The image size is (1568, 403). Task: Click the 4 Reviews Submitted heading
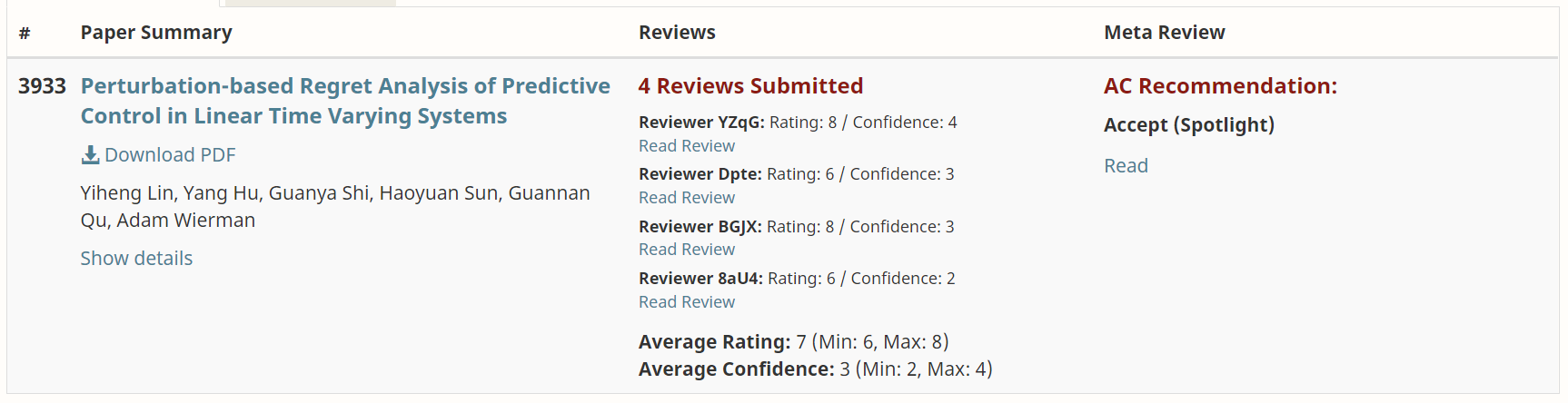[x=750, y=86]
